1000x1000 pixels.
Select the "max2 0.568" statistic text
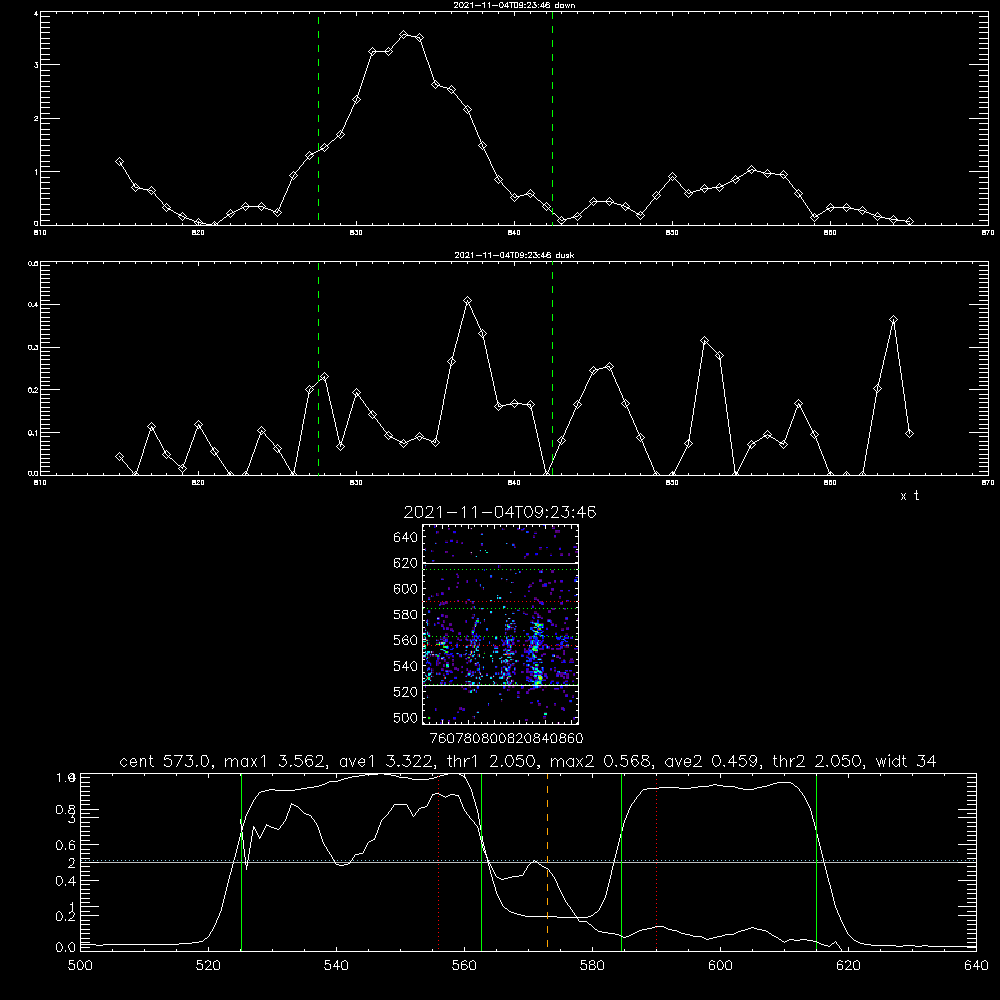(x=601, y=761)
